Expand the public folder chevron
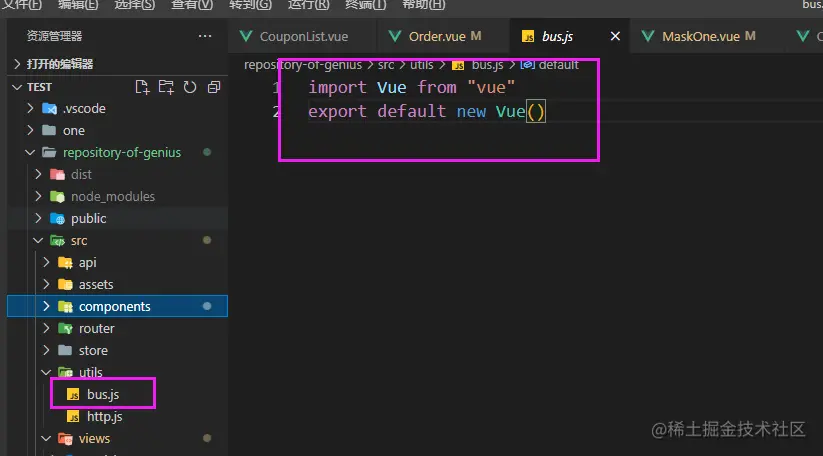This screenshot has width=823, height=456. [38, 218]
